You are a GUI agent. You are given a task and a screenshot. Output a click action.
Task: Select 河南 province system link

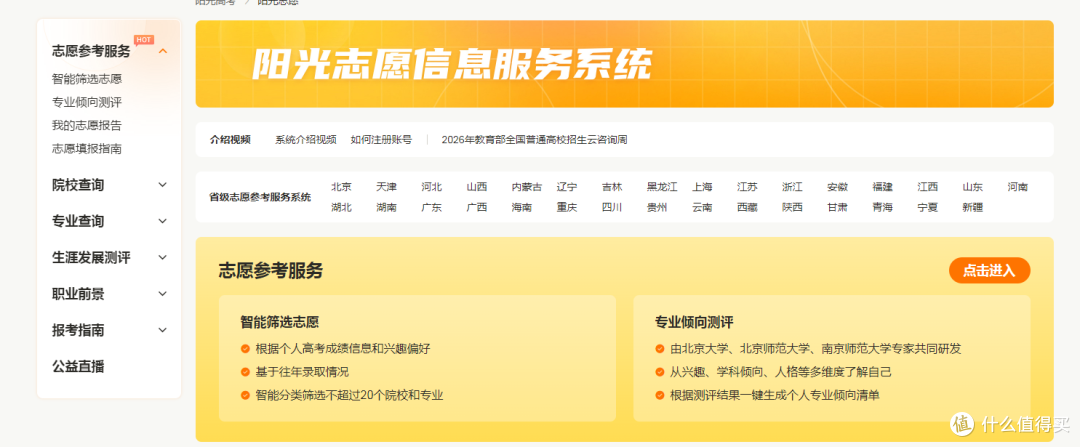1018,187
